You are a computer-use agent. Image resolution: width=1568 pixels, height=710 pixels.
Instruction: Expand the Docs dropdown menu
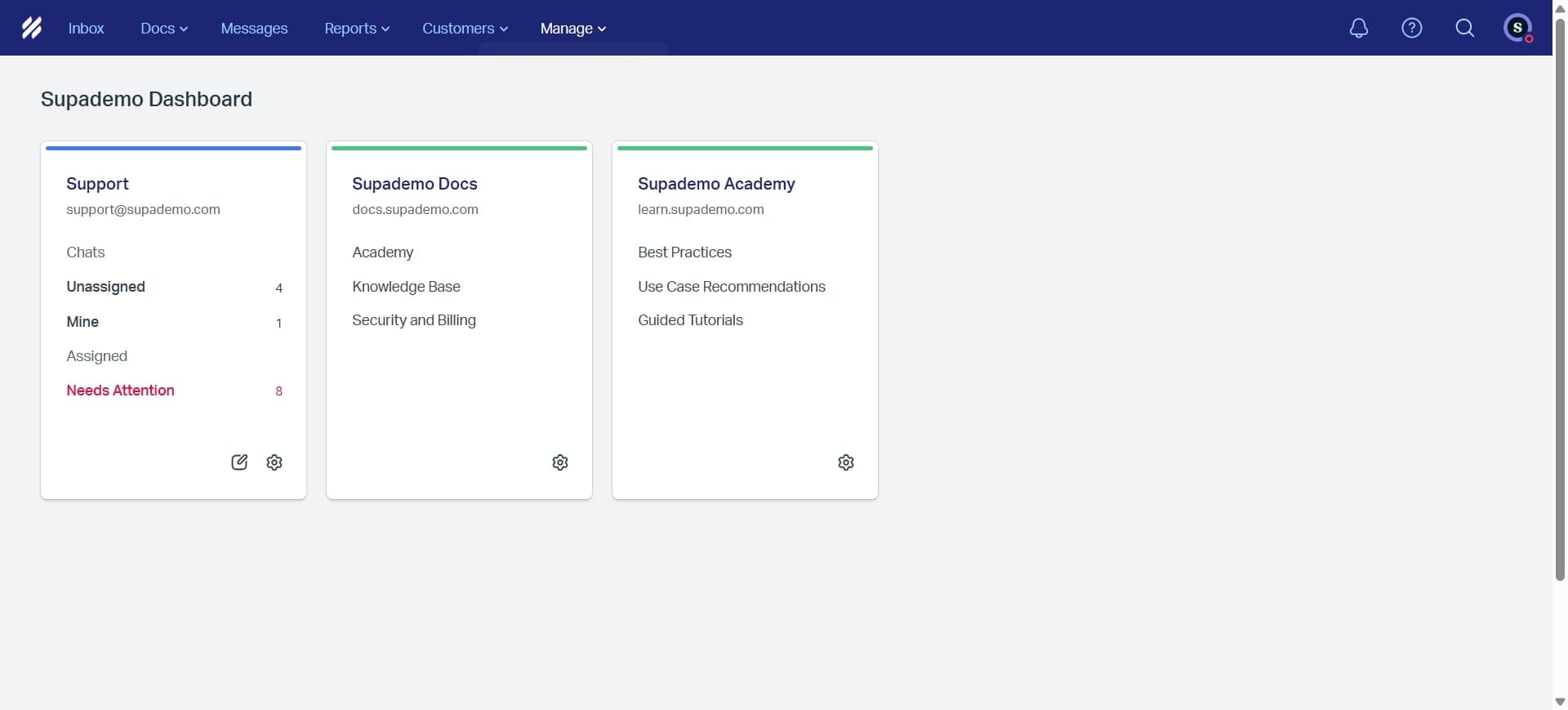click(163, 28)
